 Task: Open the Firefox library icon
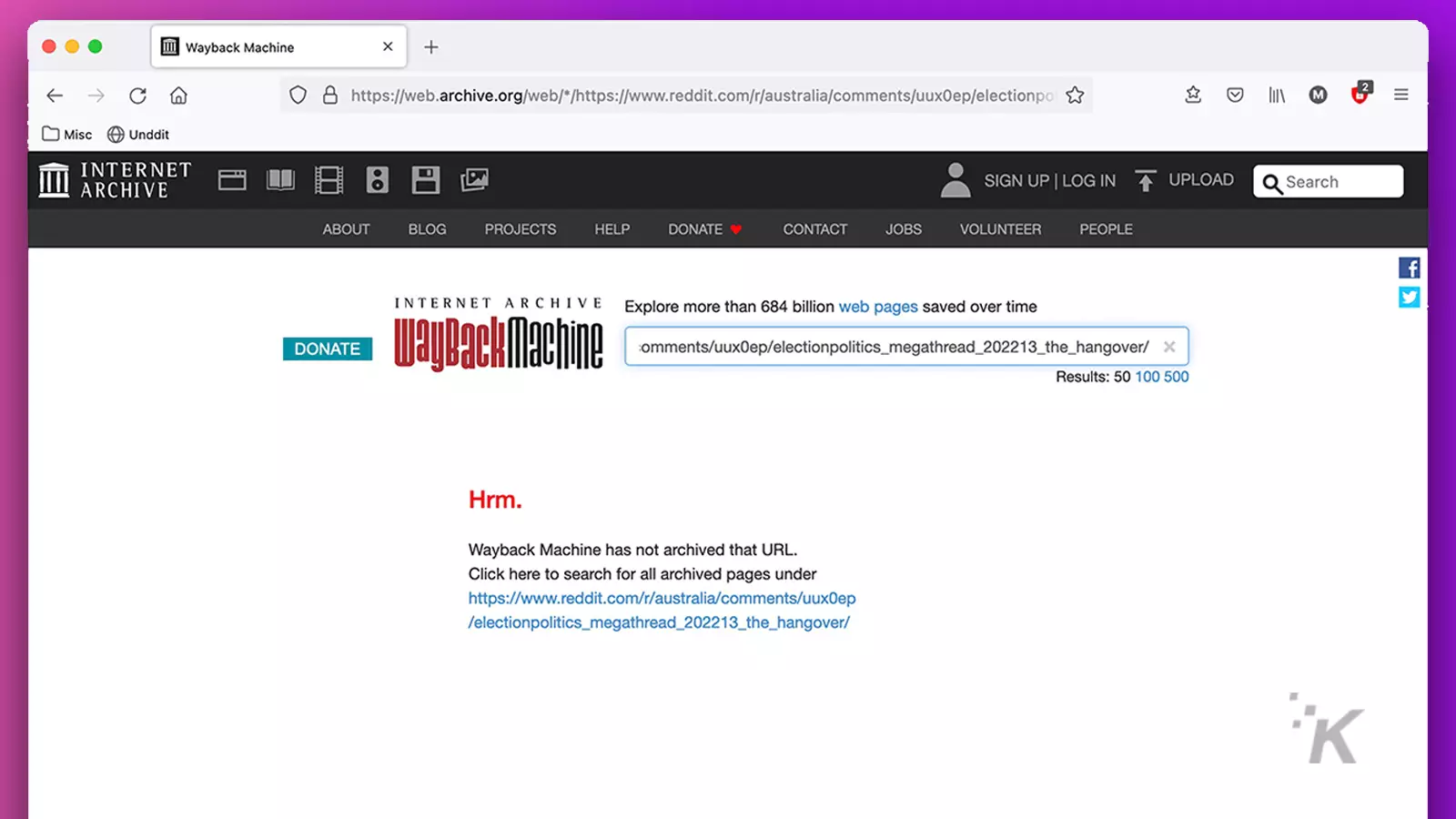click(x=1277, y=95)
